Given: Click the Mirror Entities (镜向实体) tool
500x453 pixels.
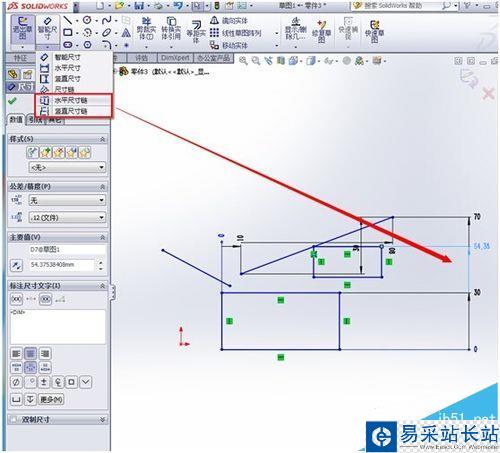Looking at the screenshot, I should pos(229,21).
